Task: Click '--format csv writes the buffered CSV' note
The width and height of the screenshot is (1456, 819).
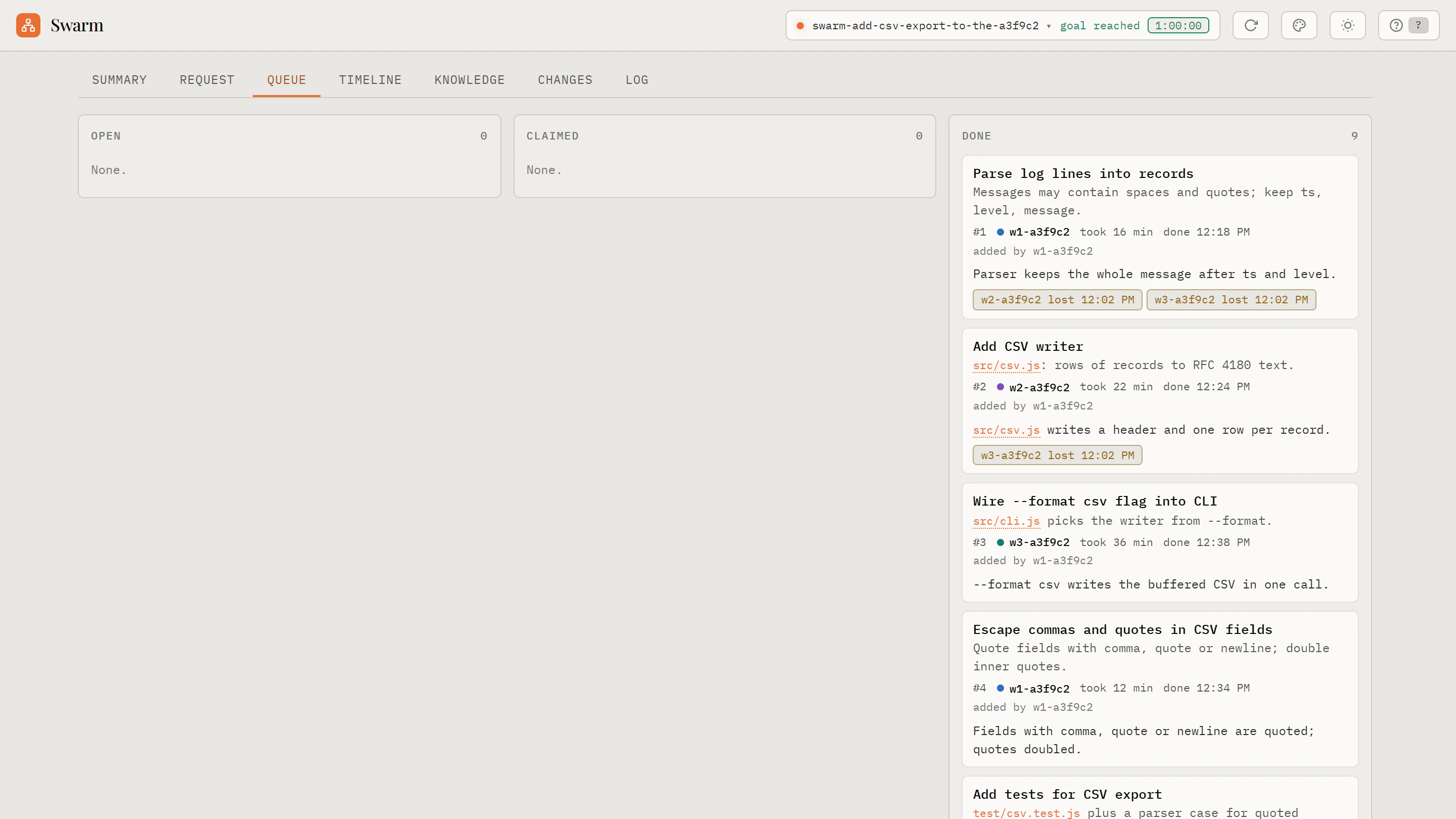Action: click(1150, 584)
